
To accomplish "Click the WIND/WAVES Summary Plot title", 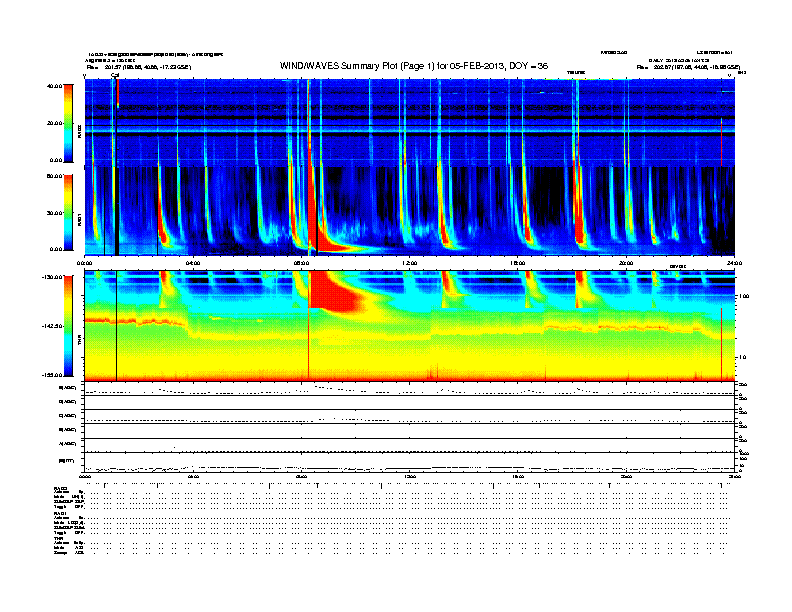I will tap(414, 66).
